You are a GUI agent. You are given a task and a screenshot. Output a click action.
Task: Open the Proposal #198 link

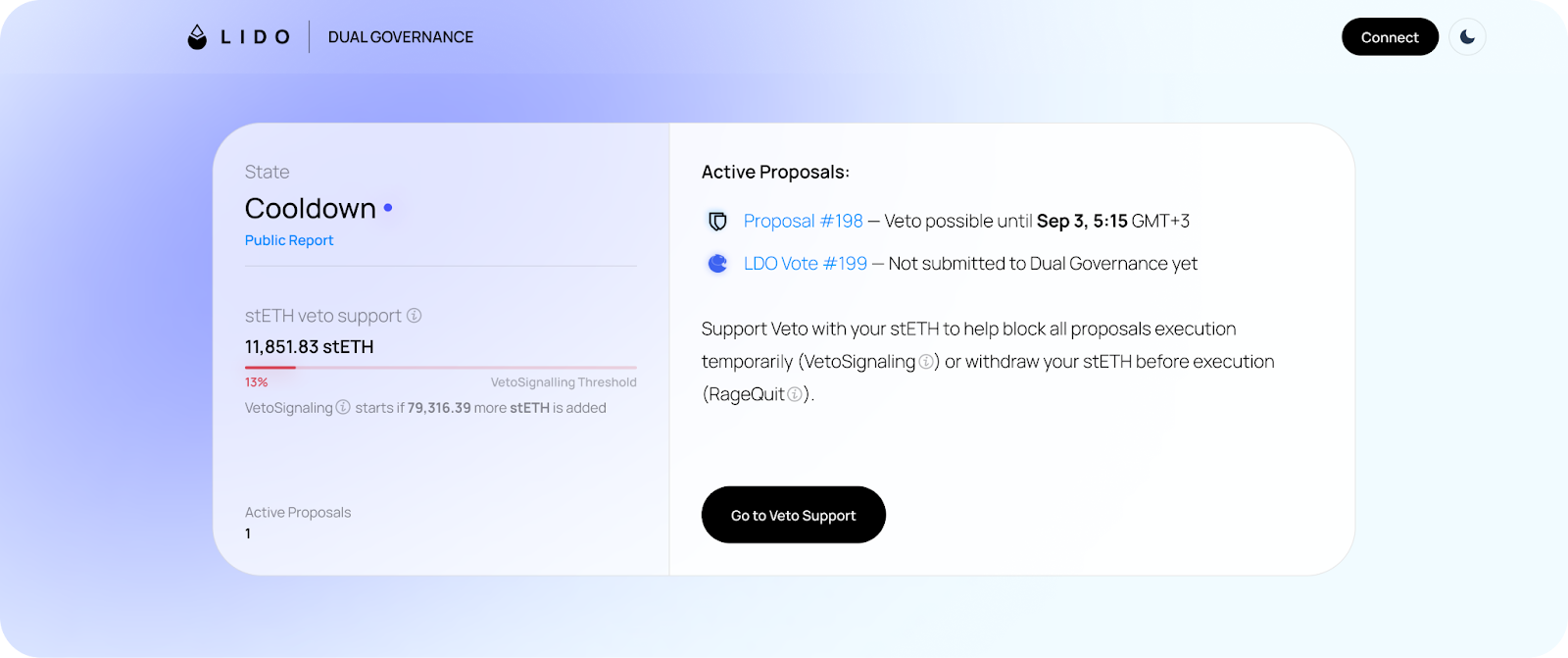click(x=803, y=222)
